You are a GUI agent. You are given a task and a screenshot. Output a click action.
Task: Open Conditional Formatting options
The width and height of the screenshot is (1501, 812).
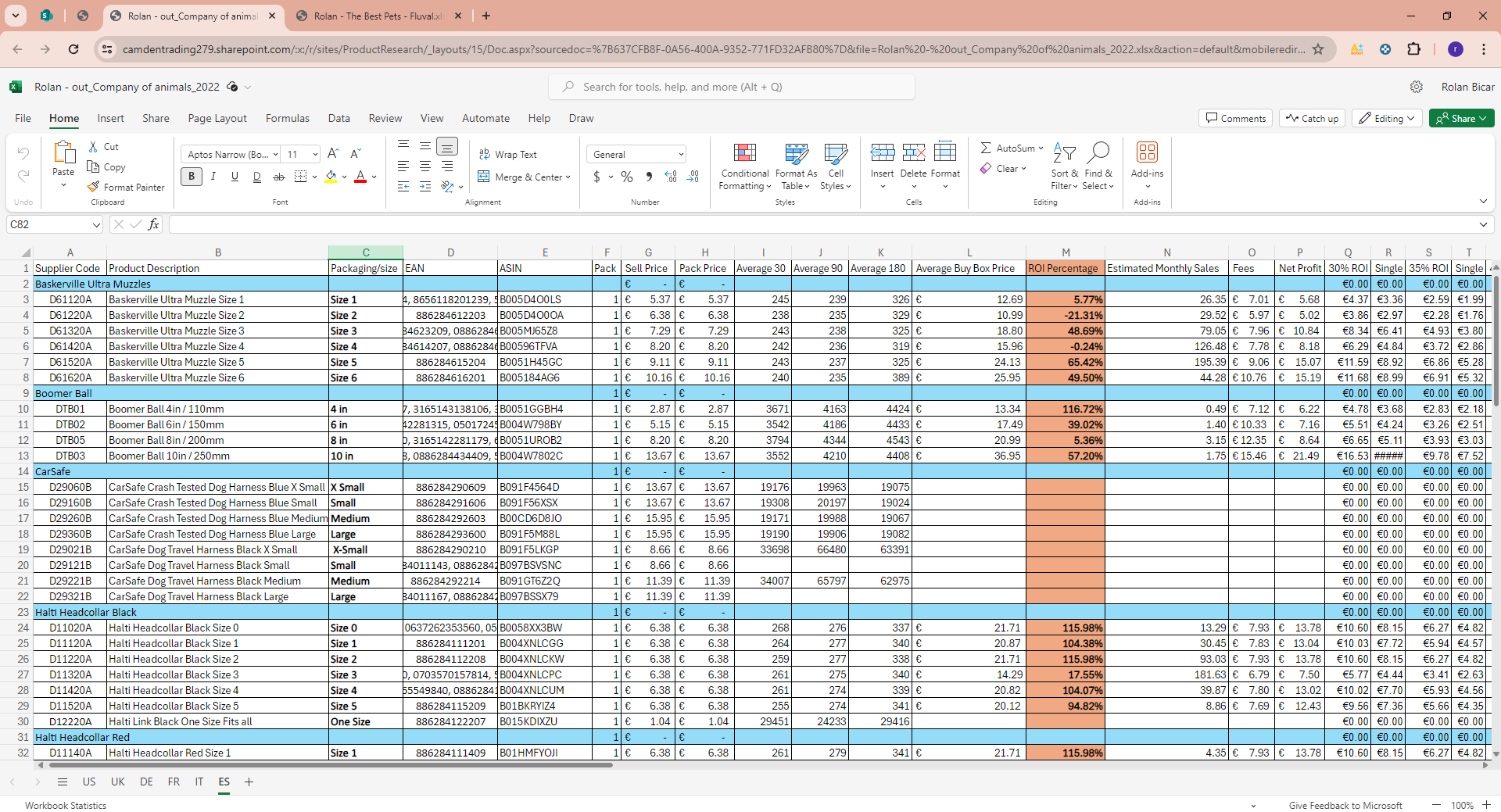coord(745,166)
